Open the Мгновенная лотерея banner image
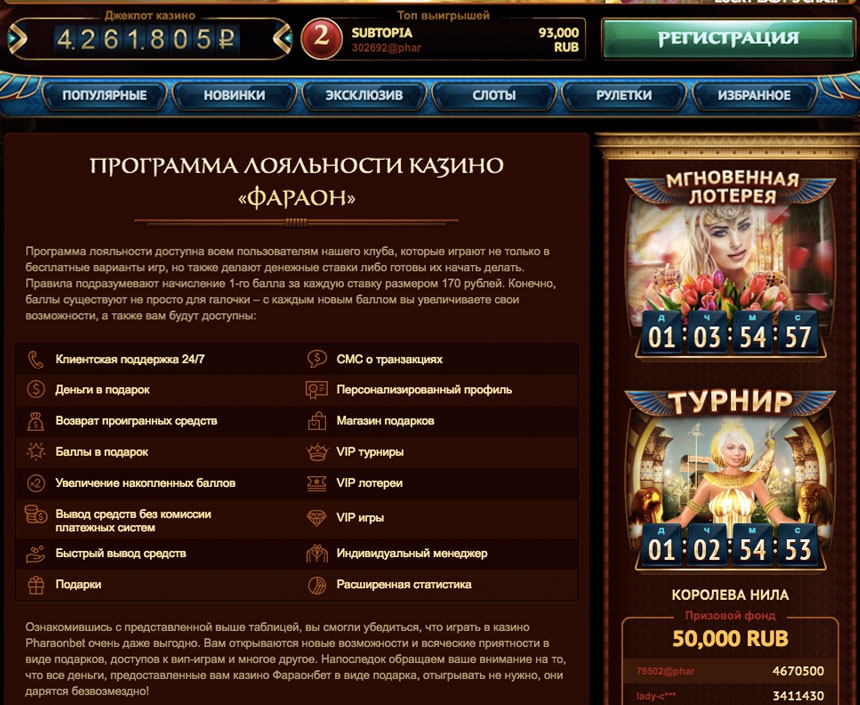The height and width of the screenshot is (705, 860). coord(730,266)
